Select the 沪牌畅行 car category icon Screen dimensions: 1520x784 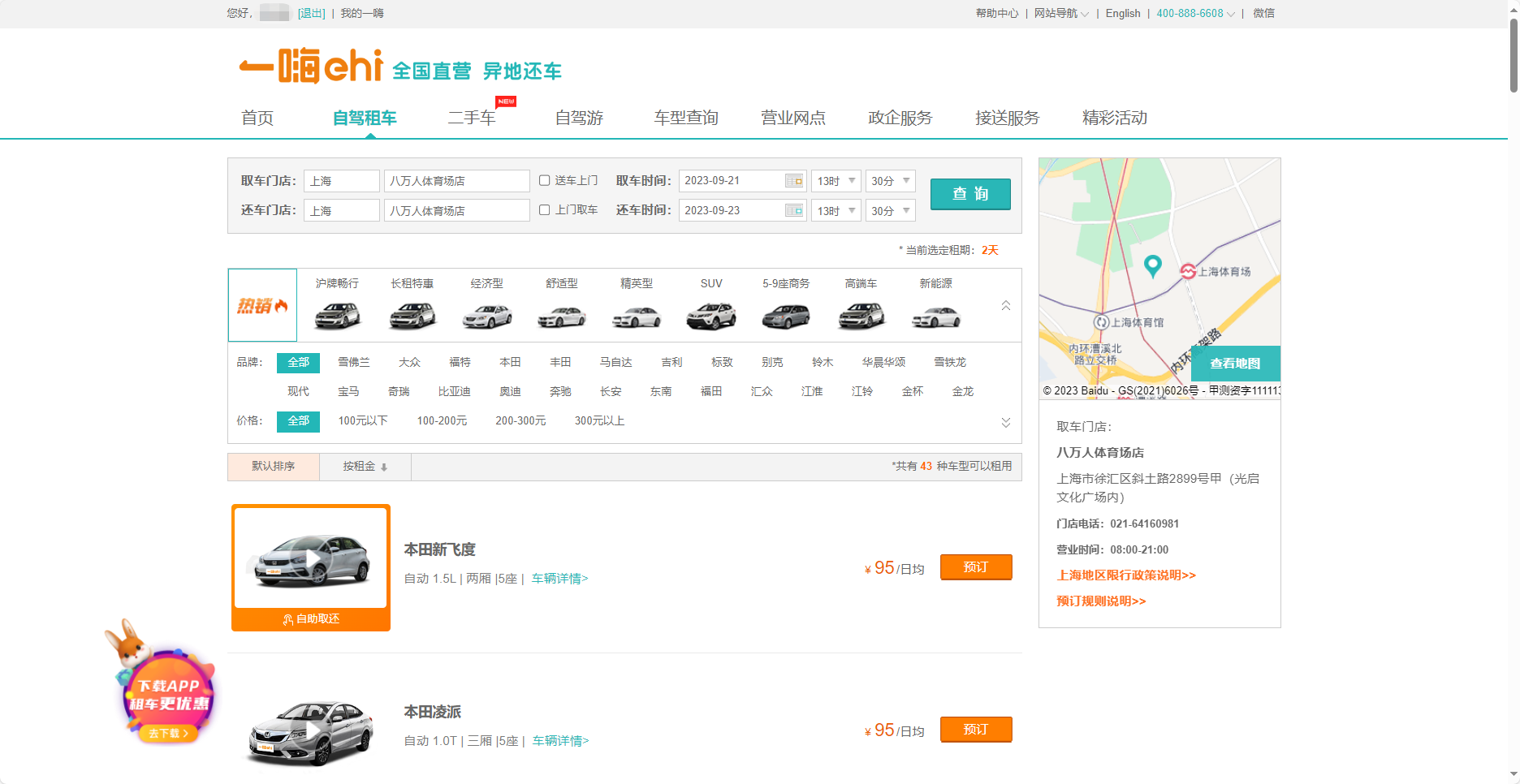pos(337,315)
